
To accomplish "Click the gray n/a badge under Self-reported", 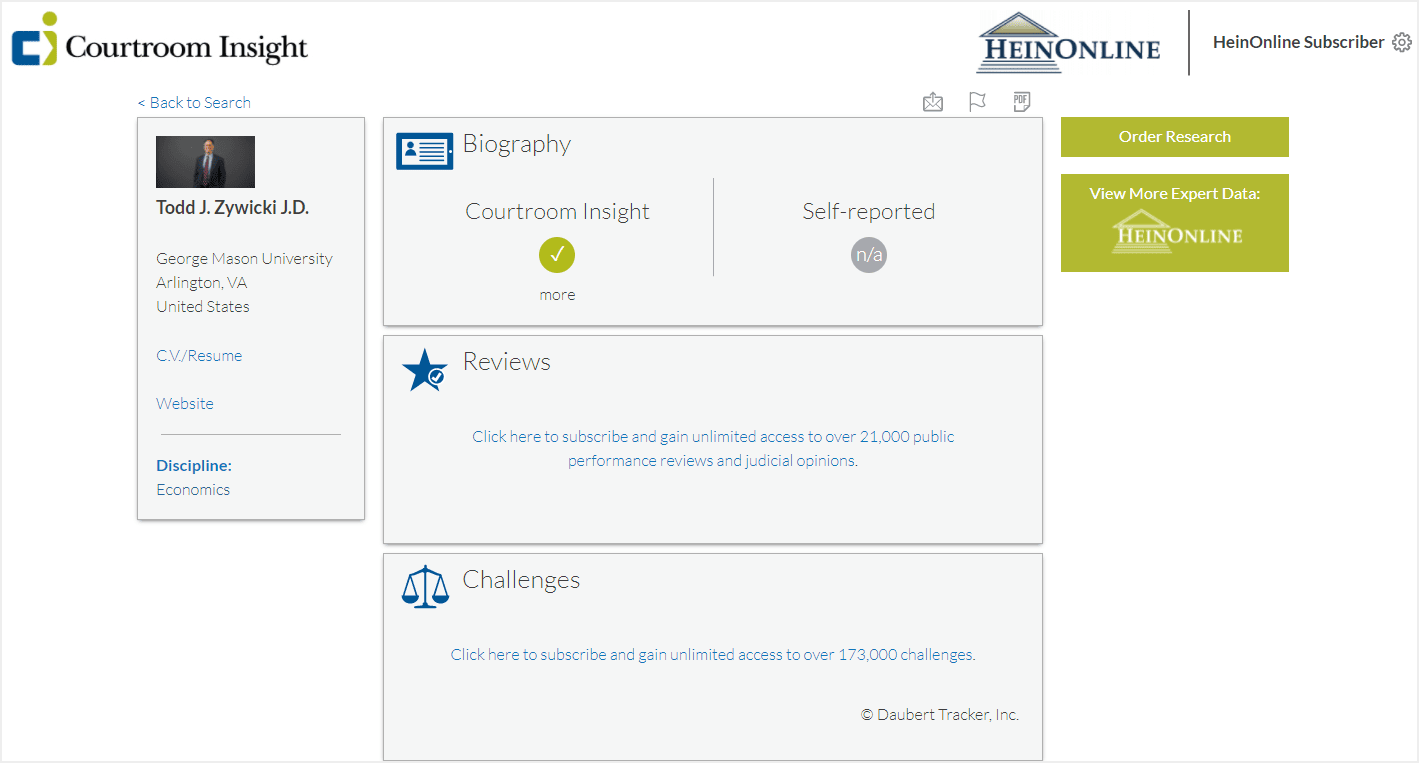I will click(x=868, y=254).
